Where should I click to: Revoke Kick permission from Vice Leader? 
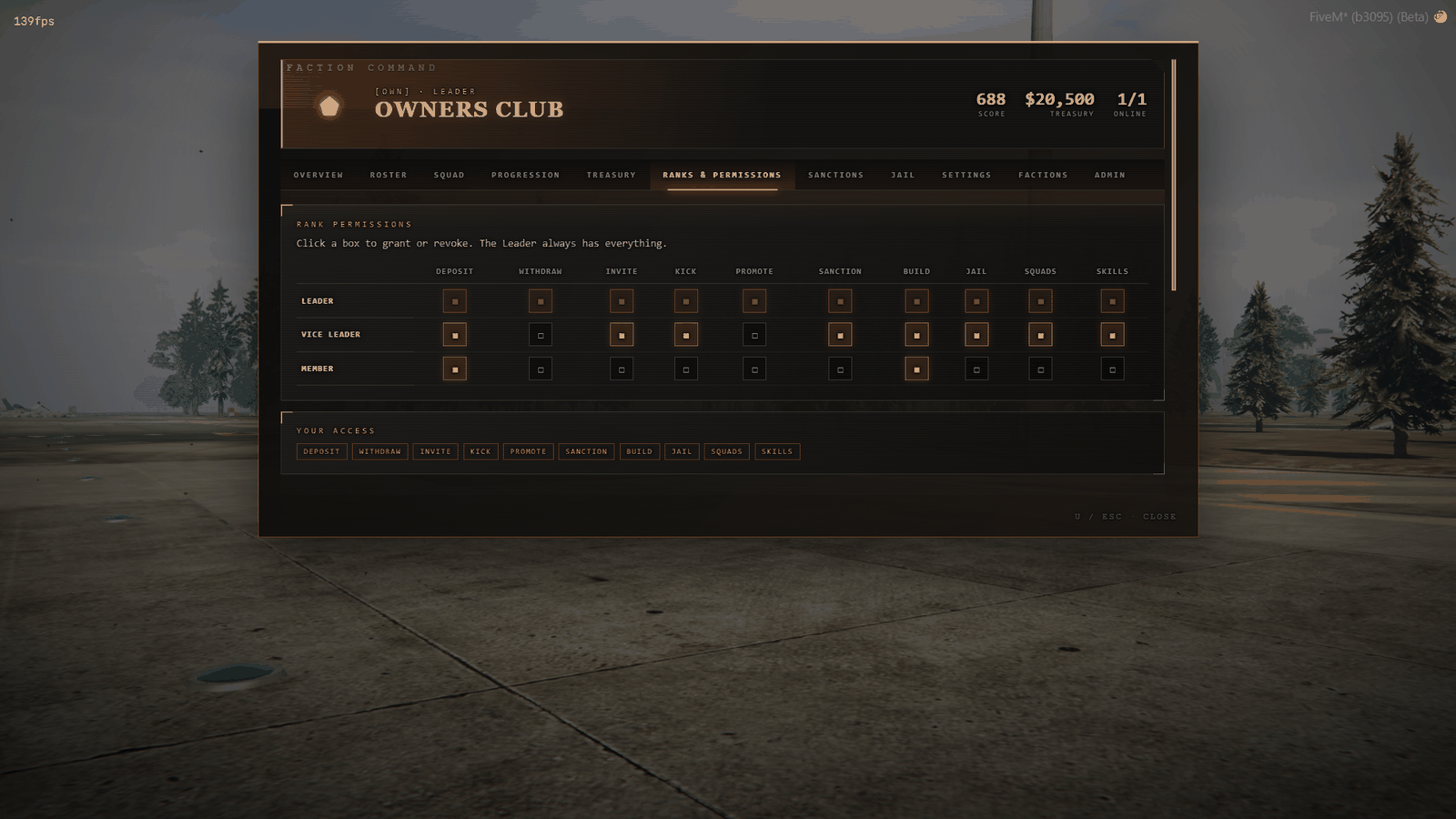(686, 335)
